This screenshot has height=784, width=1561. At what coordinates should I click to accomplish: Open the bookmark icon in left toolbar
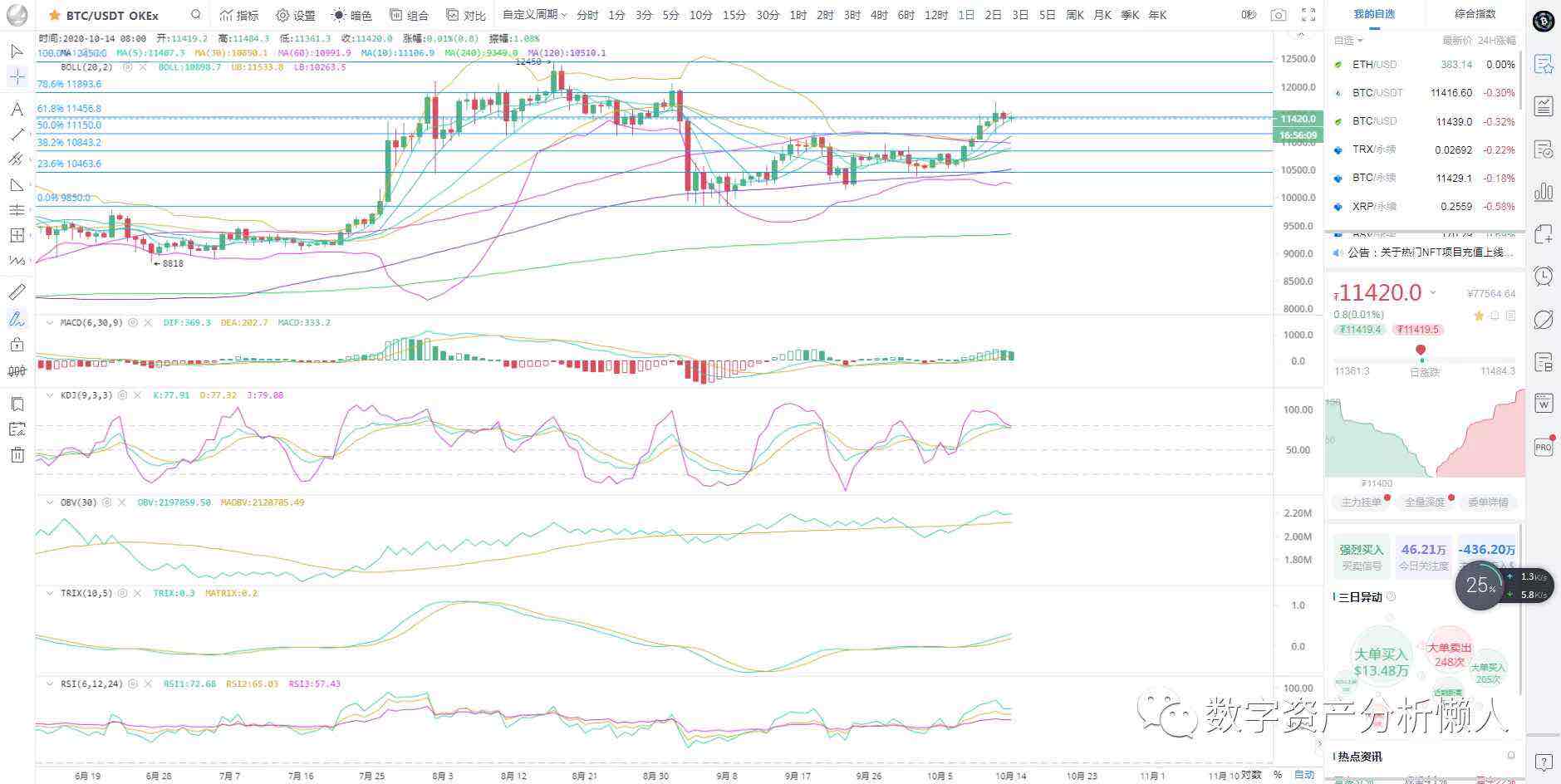click(x=17, y=404)
